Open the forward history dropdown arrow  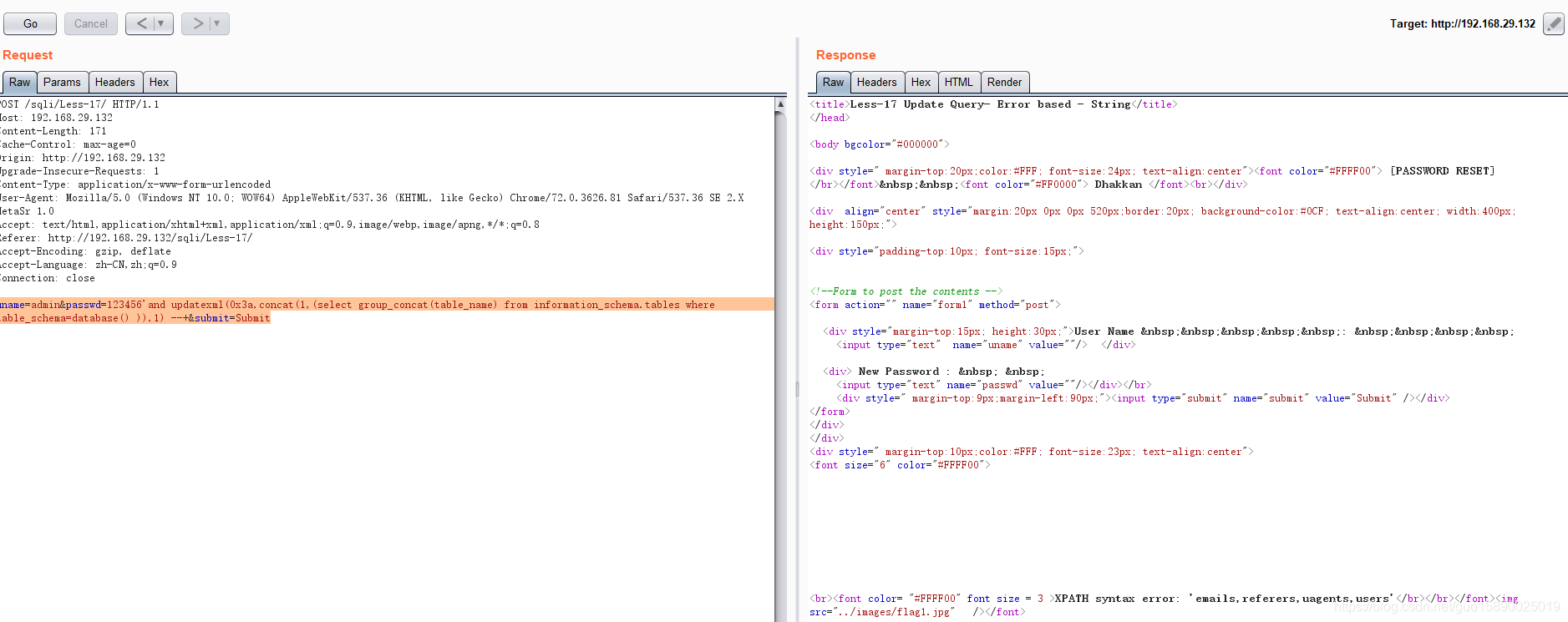pos(218,23)
